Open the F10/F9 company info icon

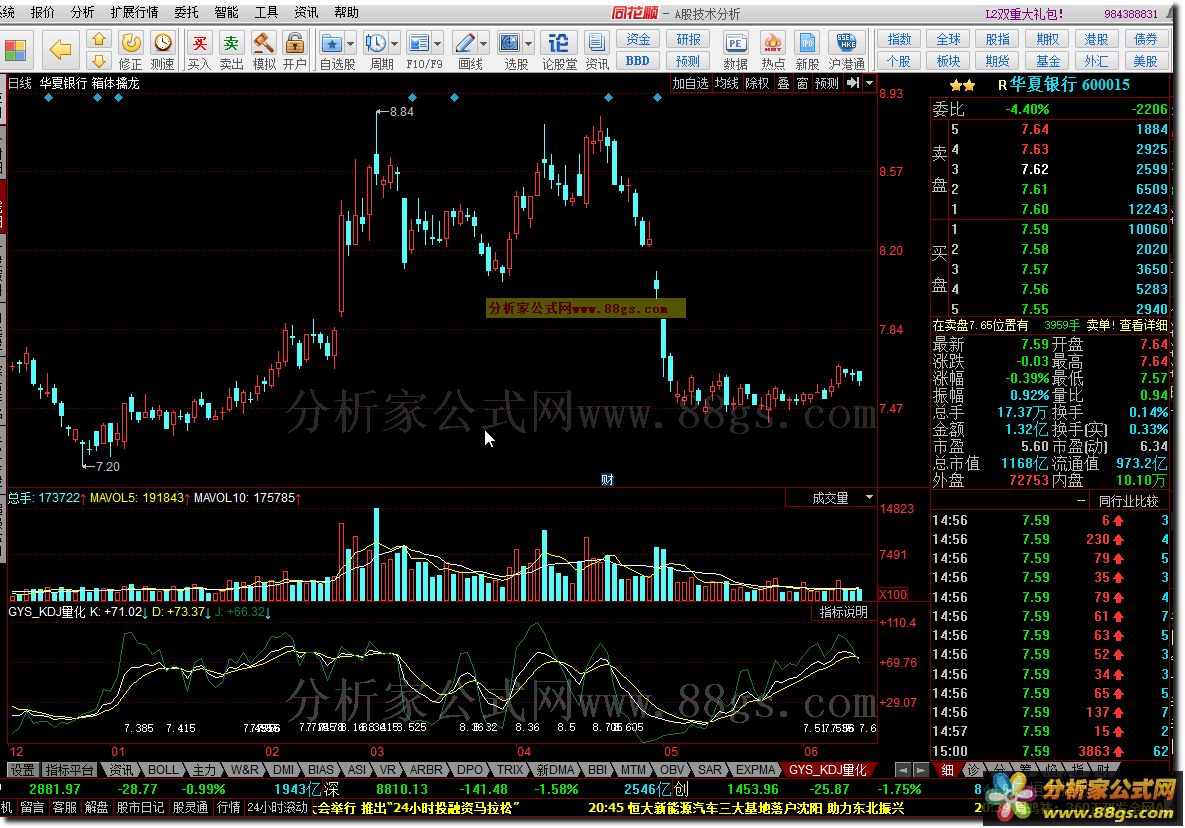(418, 51)
